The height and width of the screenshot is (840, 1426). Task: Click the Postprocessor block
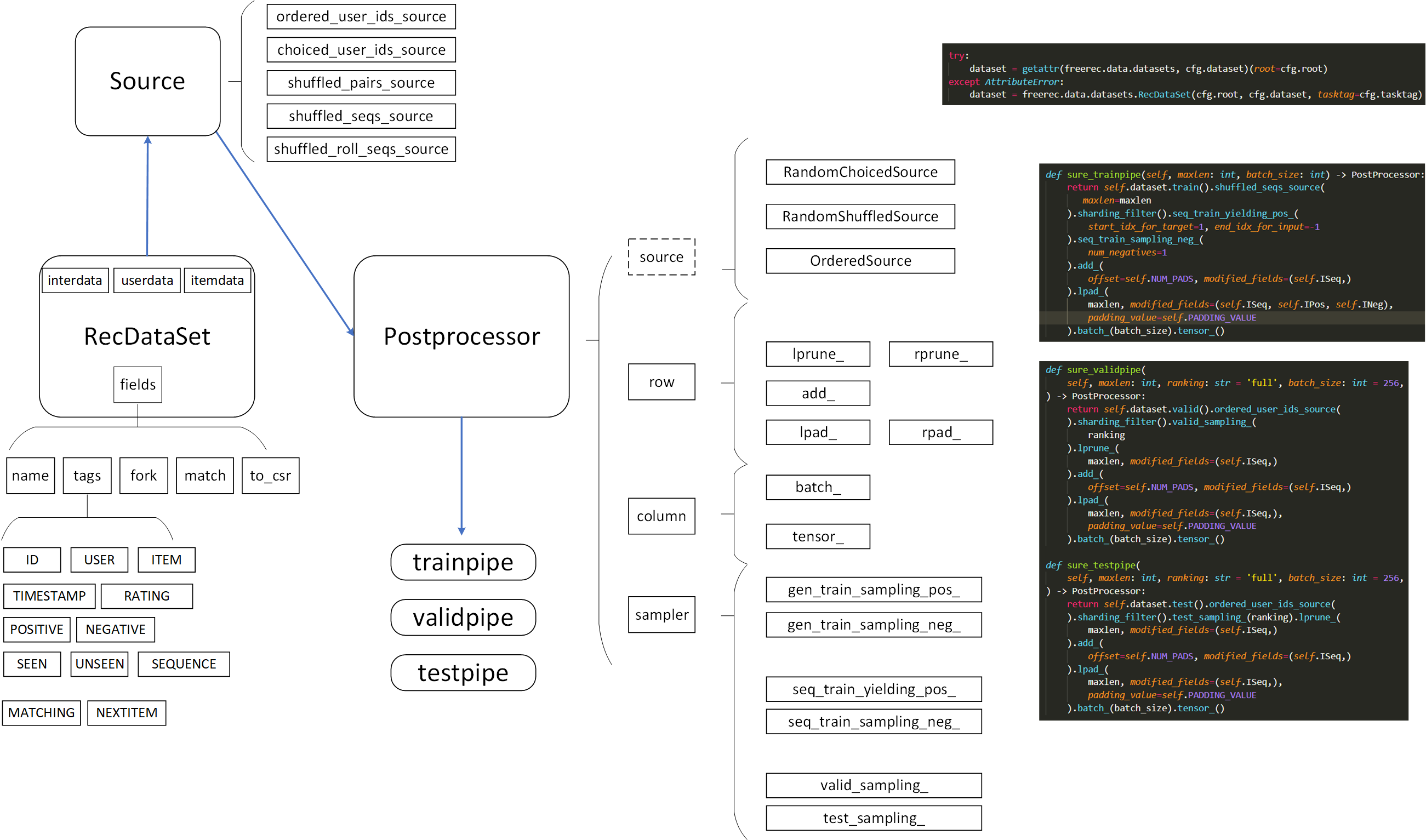pos(461,336)
